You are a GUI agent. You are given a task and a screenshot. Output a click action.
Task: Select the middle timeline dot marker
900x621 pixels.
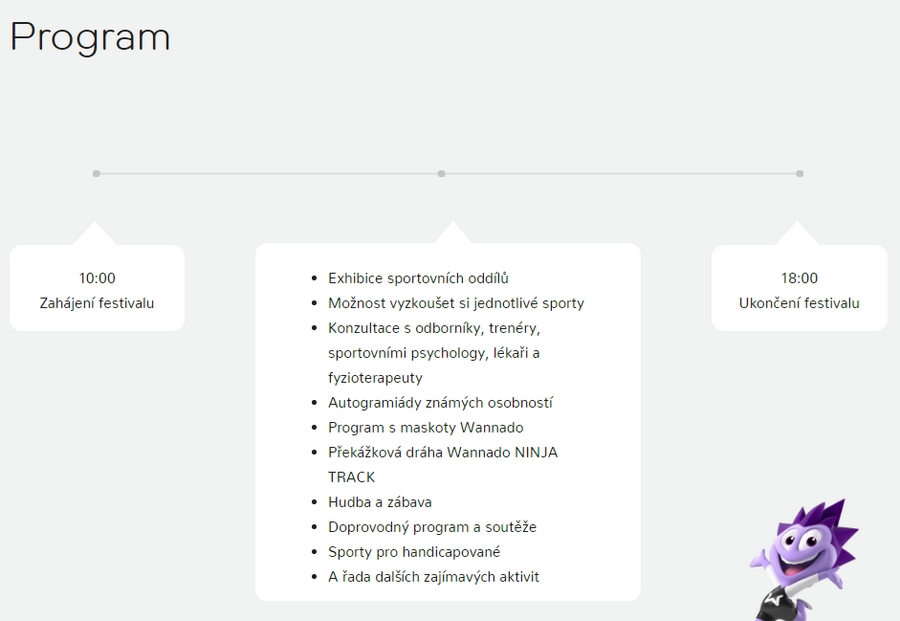(x=441, y=173)
